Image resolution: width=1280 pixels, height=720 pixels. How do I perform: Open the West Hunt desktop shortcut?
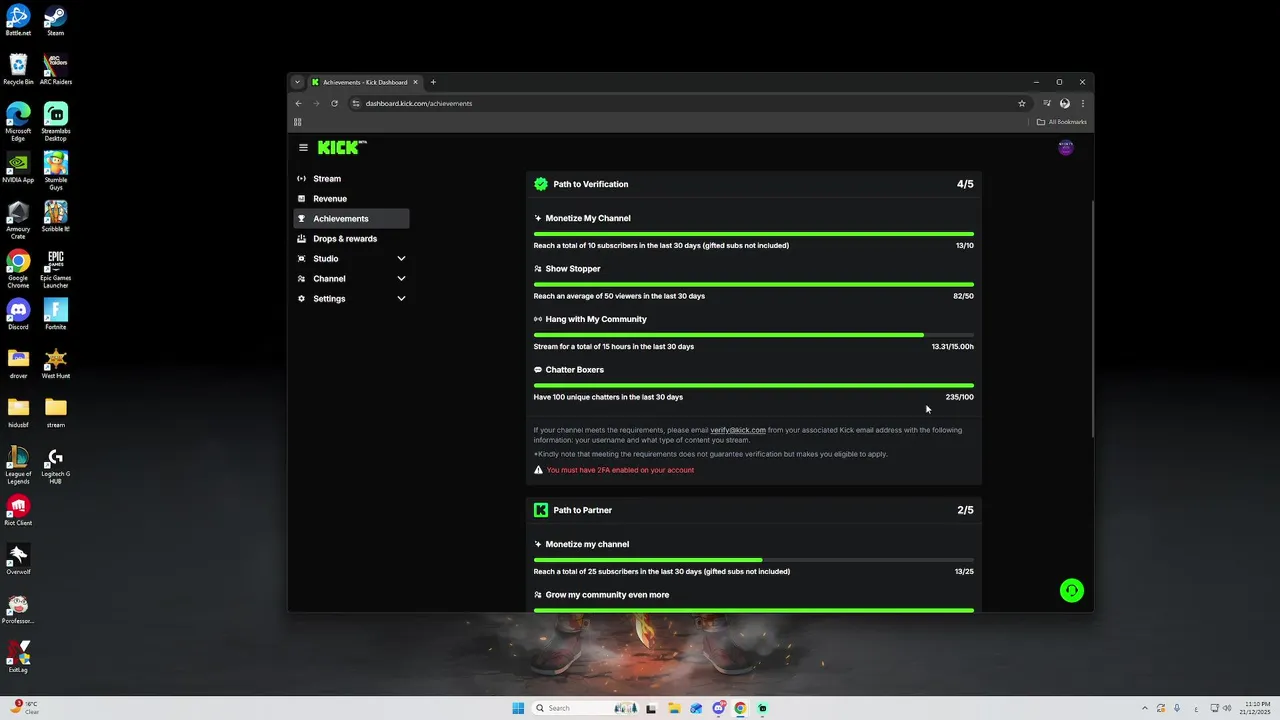click(55, 363)
